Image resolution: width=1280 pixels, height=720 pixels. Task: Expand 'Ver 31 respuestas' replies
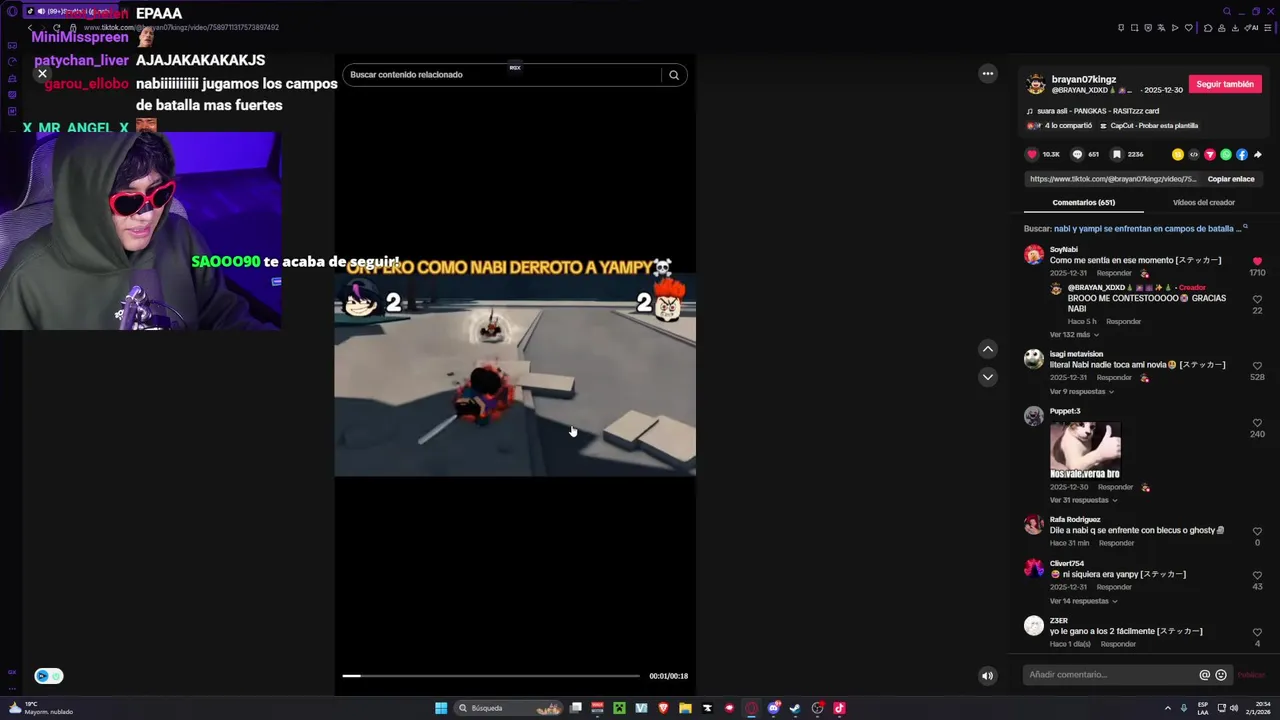(x=1082, y=500)
